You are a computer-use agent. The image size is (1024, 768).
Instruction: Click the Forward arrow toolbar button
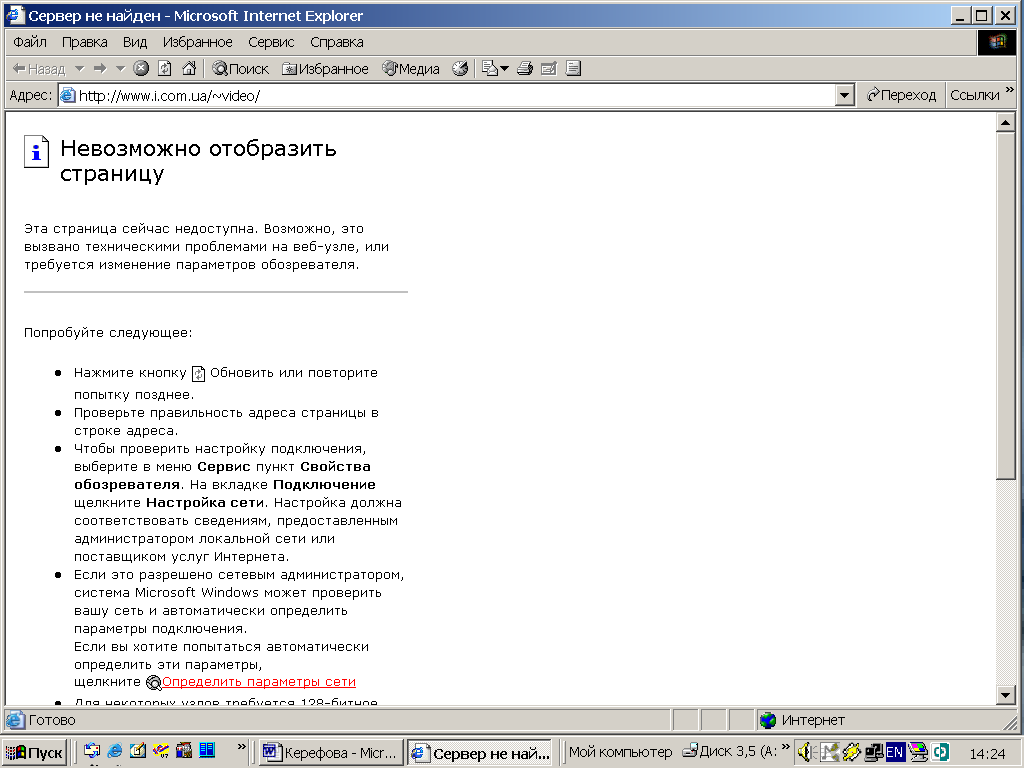(x=100, y=69)
